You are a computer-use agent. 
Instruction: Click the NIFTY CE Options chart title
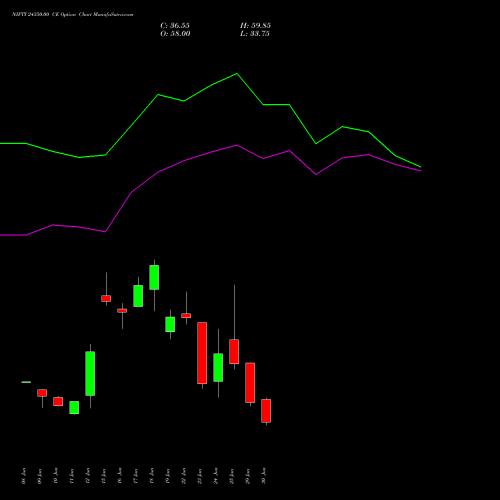click(73, 14)
